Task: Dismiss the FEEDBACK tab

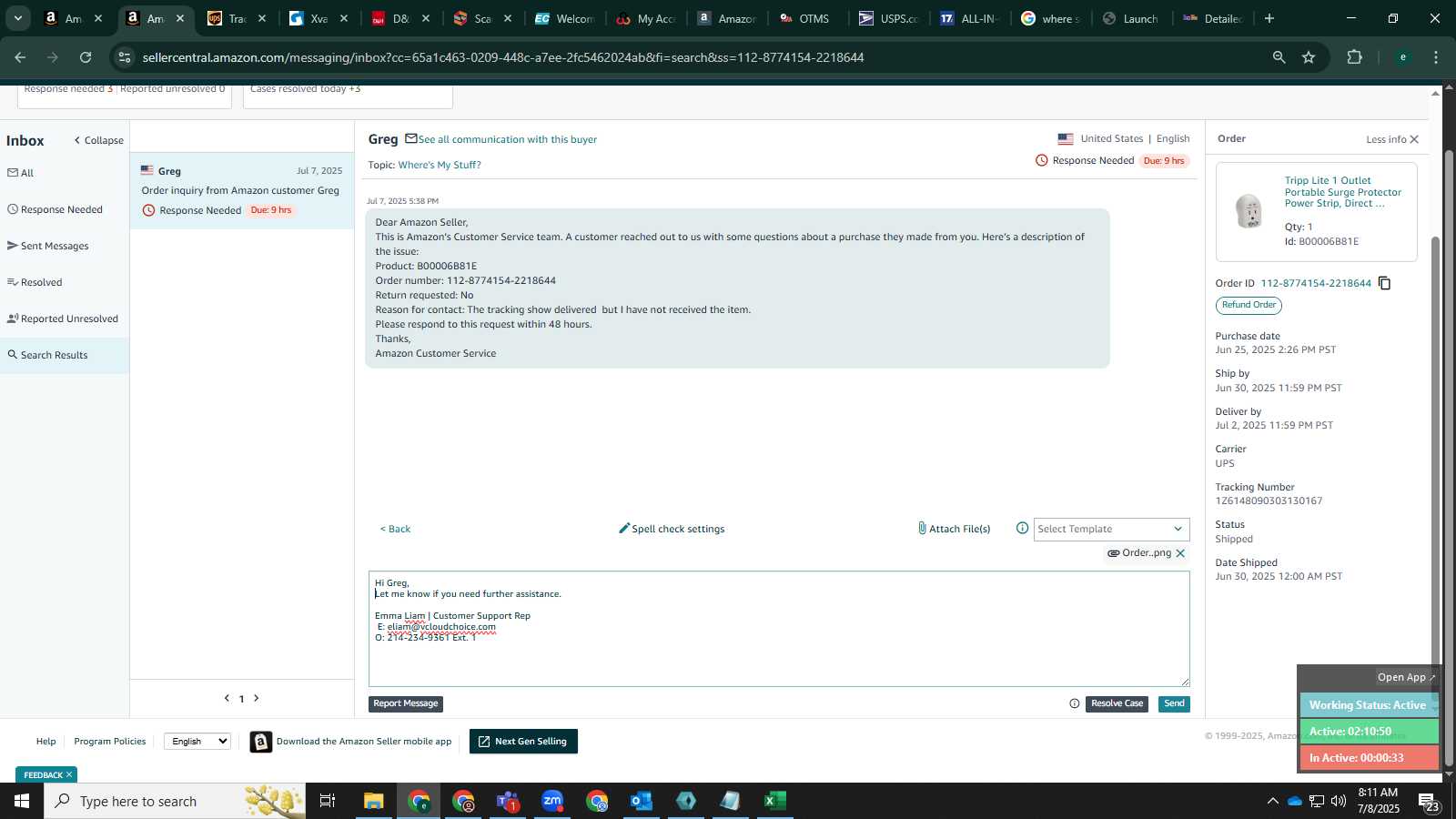Action: 68,774
